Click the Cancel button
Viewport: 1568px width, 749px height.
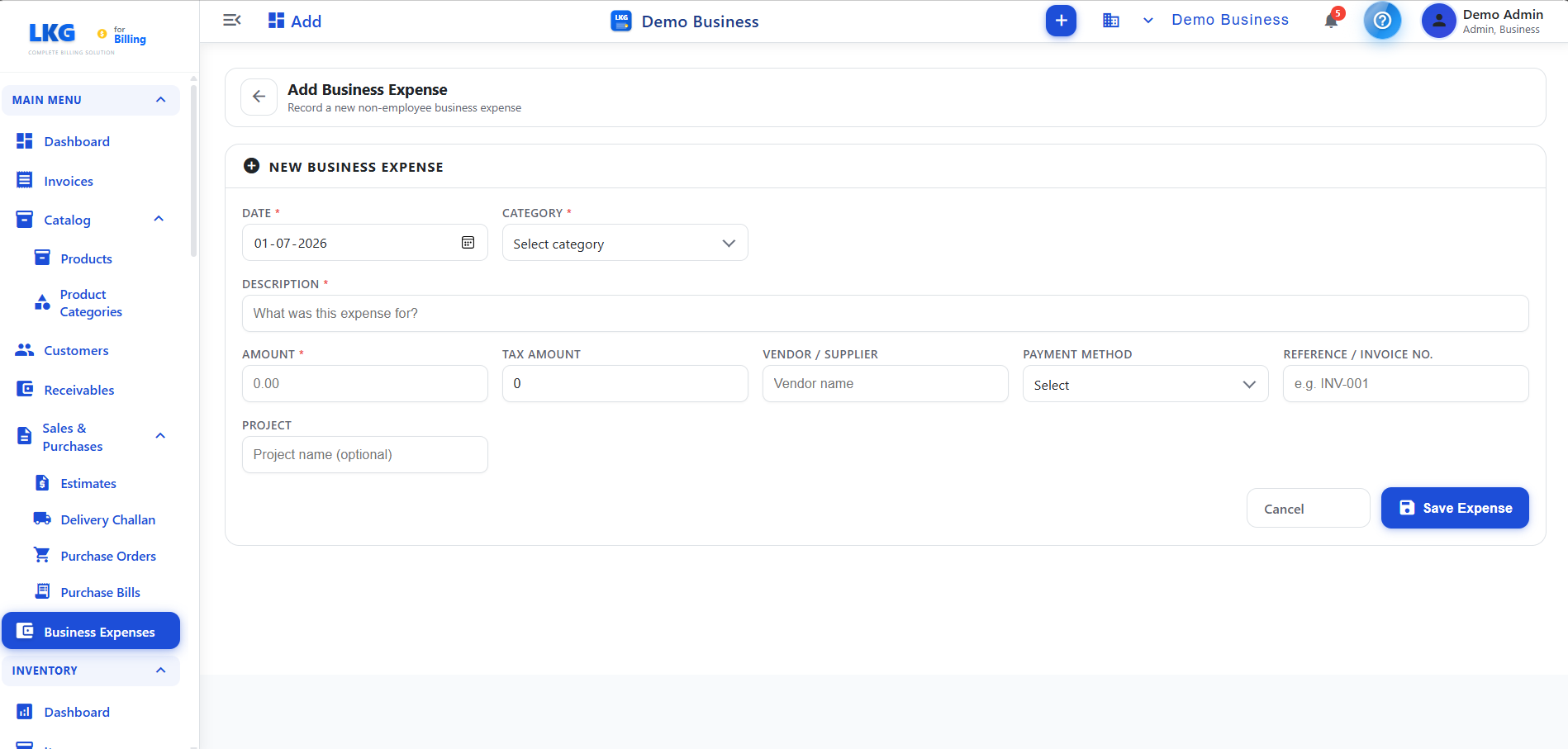coord(1308,508)
